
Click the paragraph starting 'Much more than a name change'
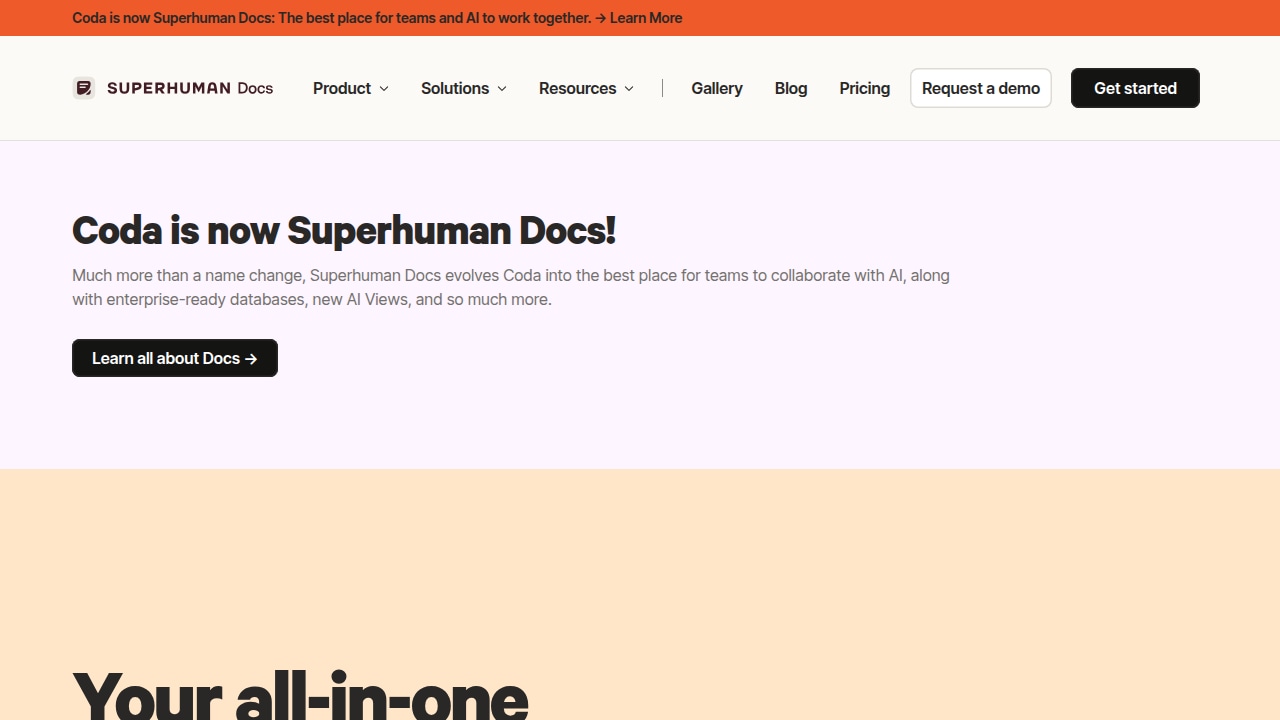[511, 287]
